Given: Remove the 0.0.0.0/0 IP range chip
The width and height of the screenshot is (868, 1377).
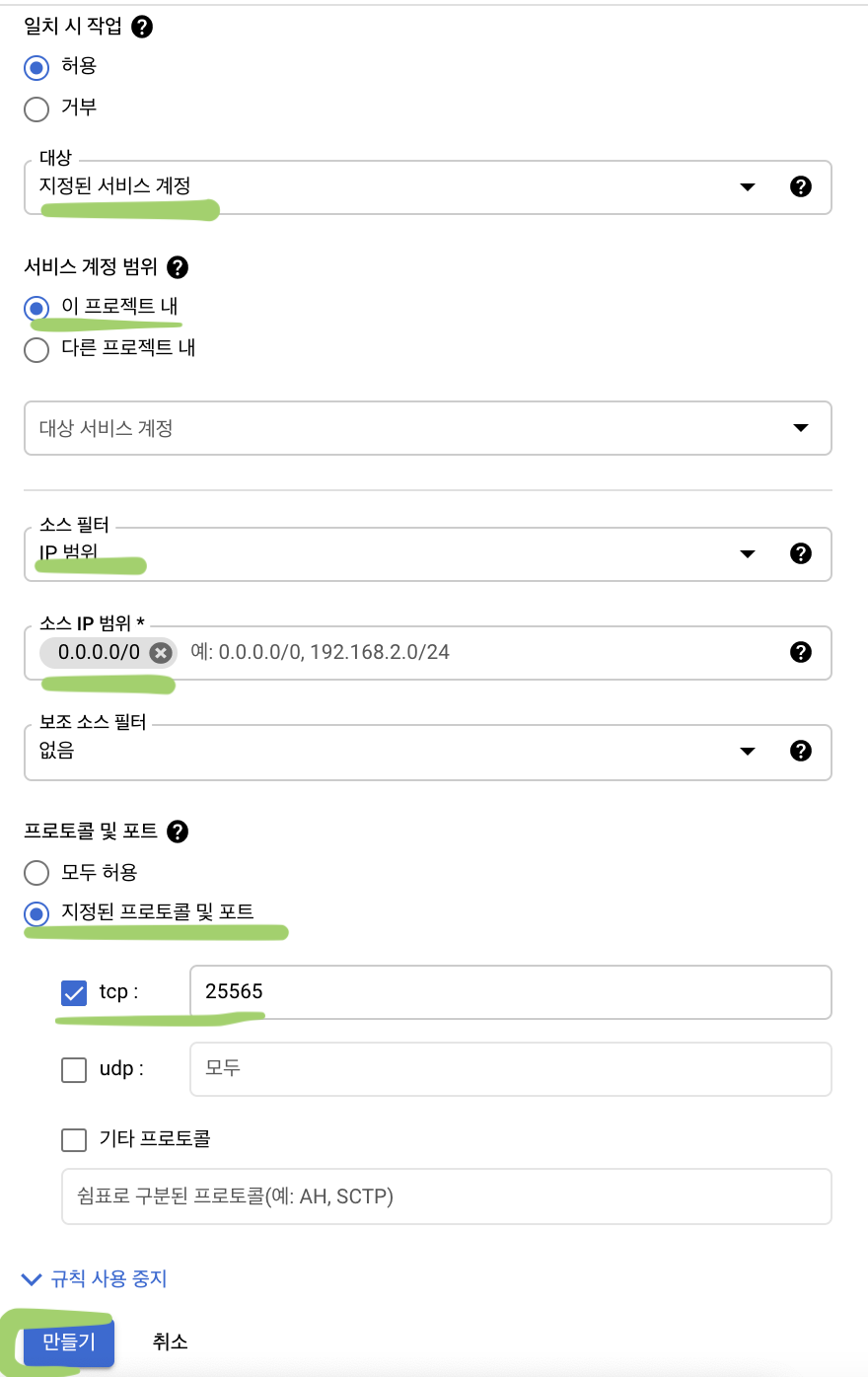Looking at the screenshot, I should [x=161, y=653].
